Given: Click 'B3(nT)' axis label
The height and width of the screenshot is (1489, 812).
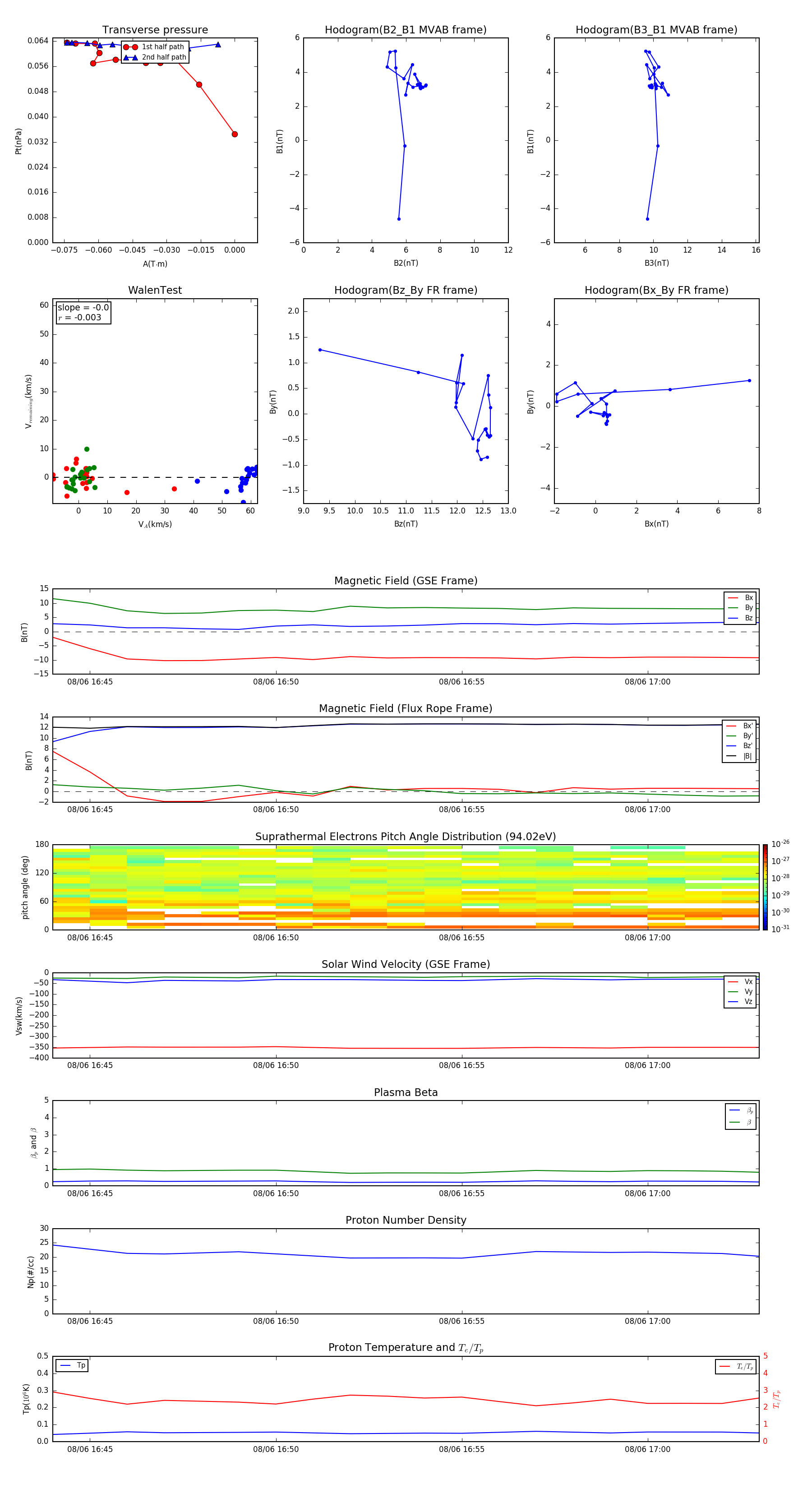Looking at the screenshot, I should 656,263.
